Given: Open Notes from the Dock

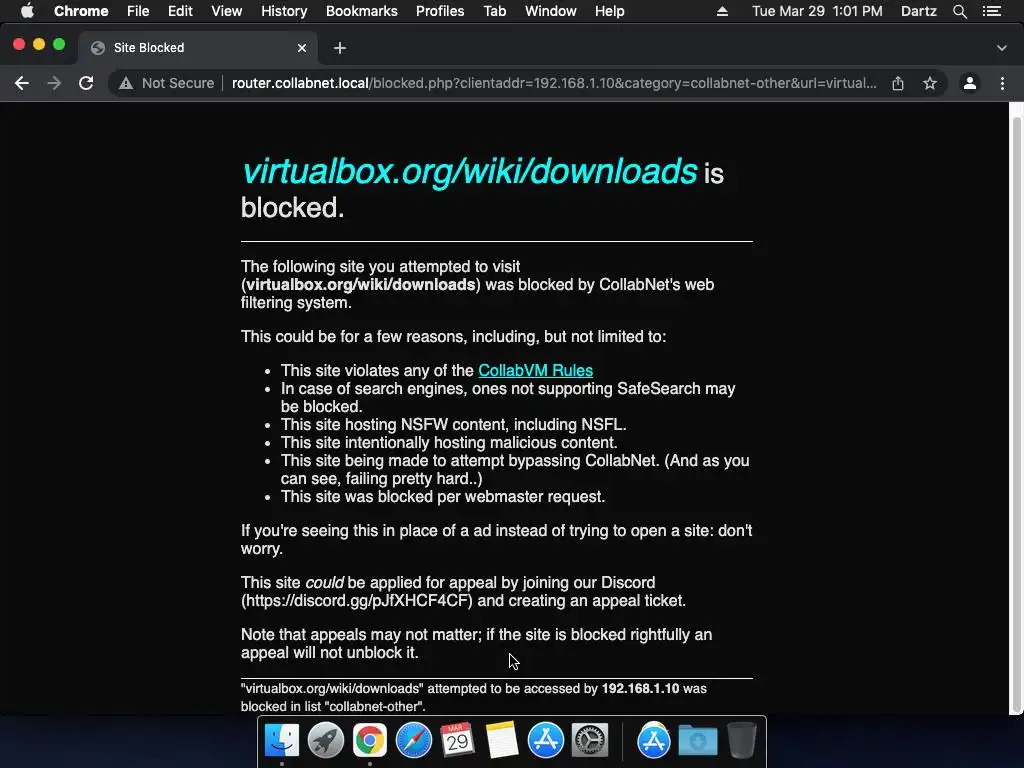Looking at the screenshot, I should (502, 740).
